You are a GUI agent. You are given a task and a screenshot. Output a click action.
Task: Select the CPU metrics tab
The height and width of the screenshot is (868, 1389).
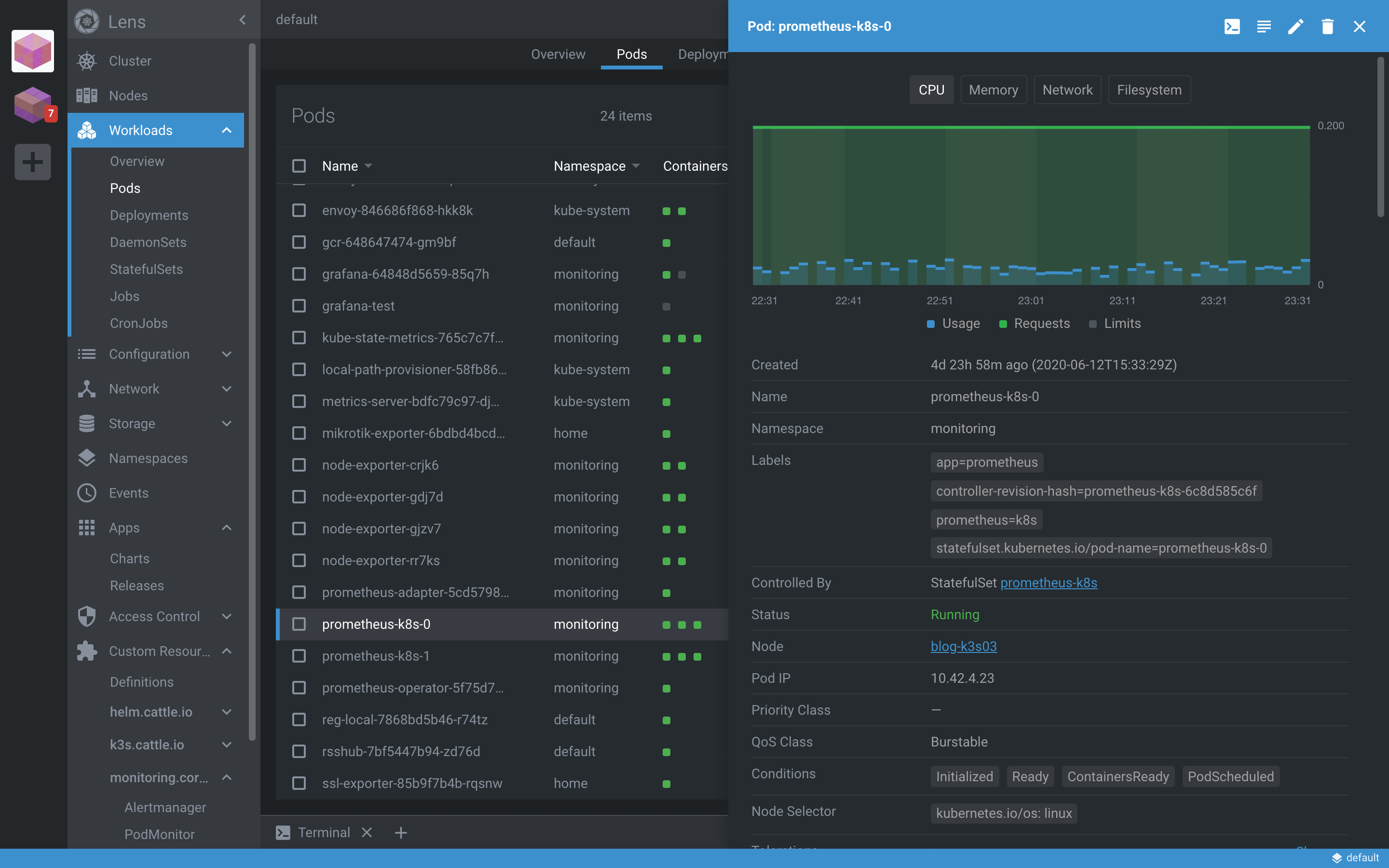[932, 89]
